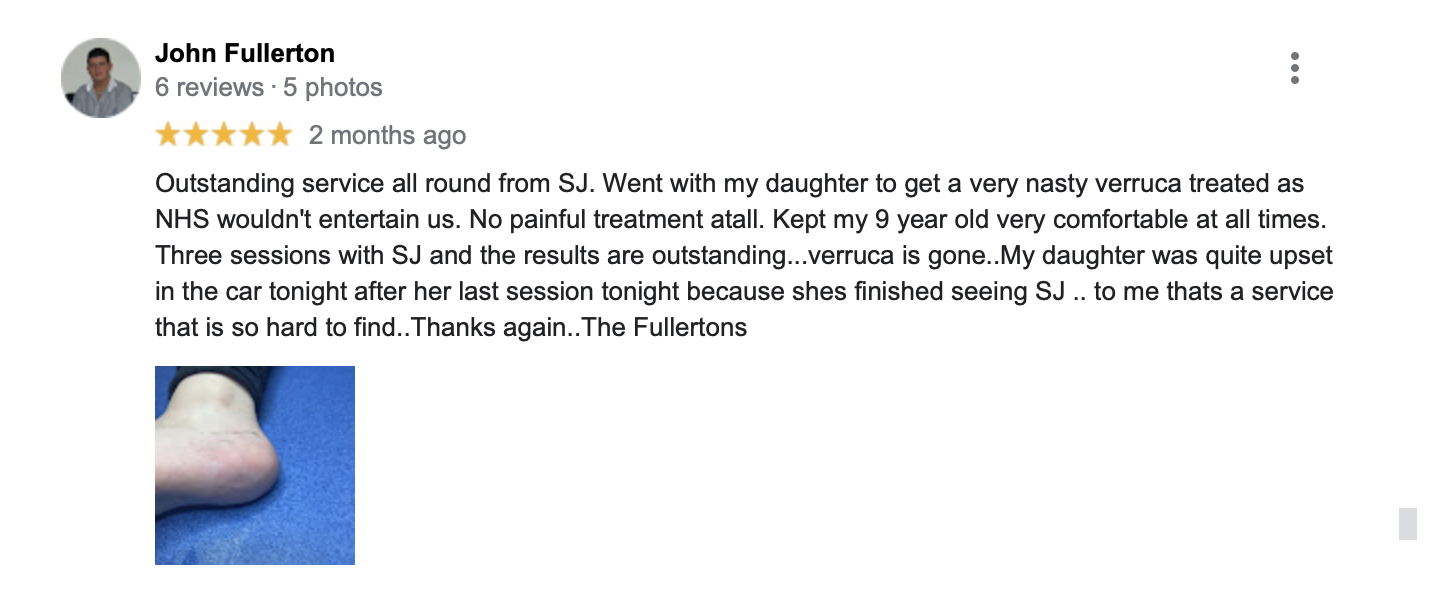Open the reviewer name John Fullerton
The height and width of the screenshot is (598, 1442).
[x=245, y=53]
